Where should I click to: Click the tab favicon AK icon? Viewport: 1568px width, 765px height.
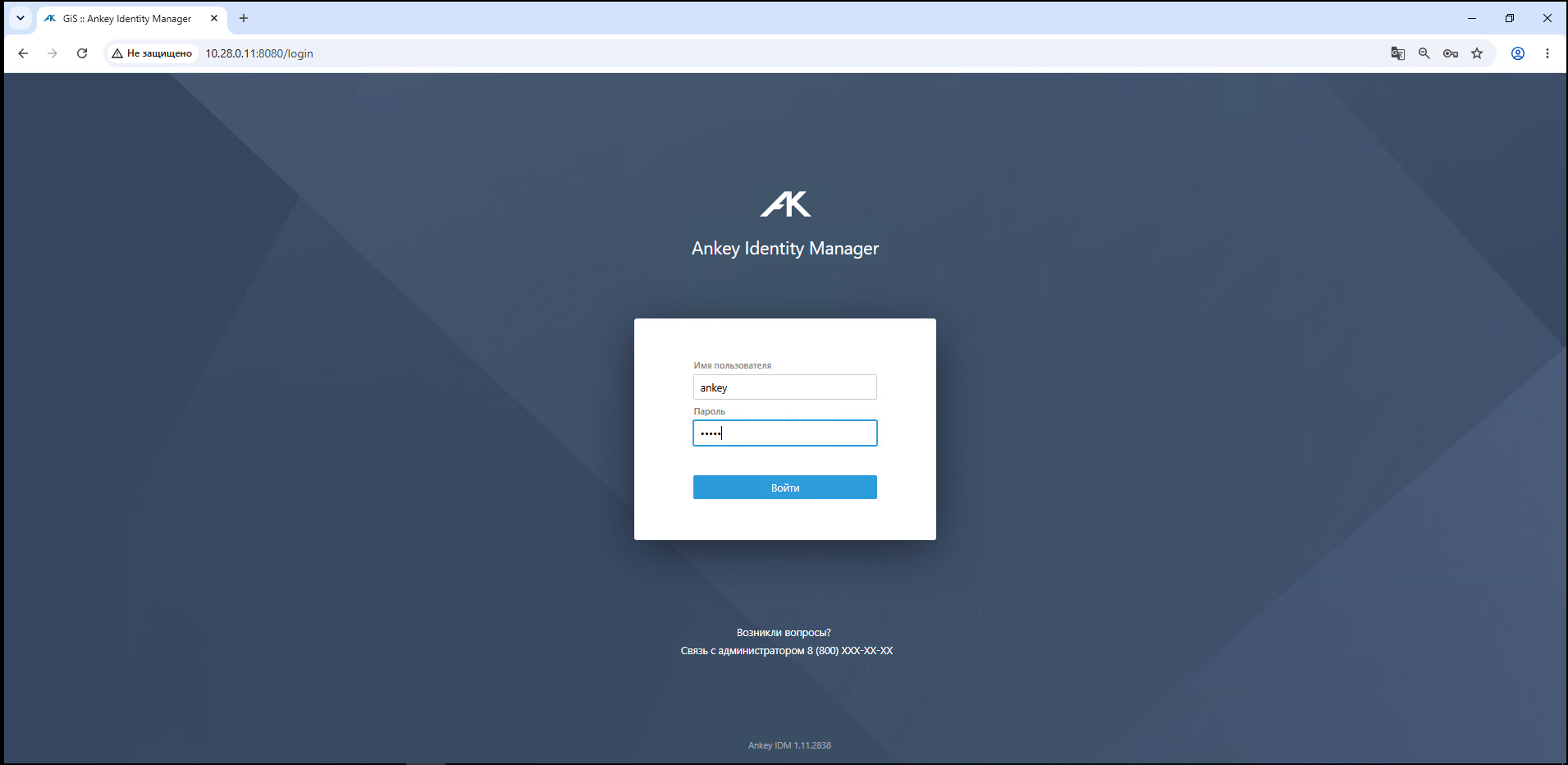coord(50,18)
